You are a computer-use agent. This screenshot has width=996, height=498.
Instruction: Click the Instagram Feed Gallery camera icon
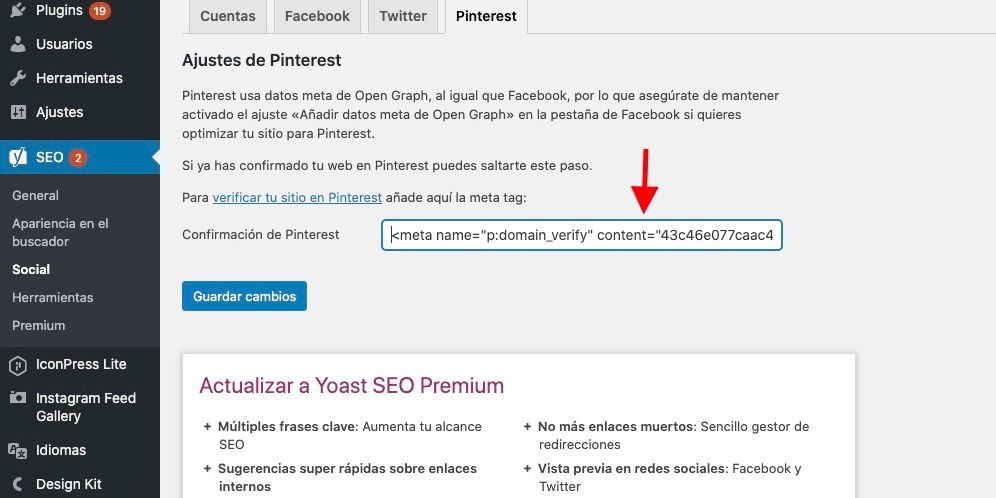pyautogui.click(x=18, y=398)
